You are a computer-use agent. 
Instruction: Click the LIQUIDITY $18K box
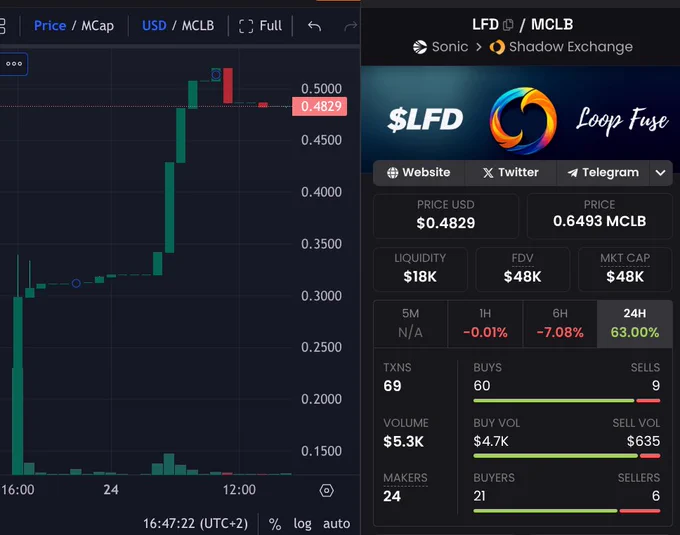coord(420,269)
